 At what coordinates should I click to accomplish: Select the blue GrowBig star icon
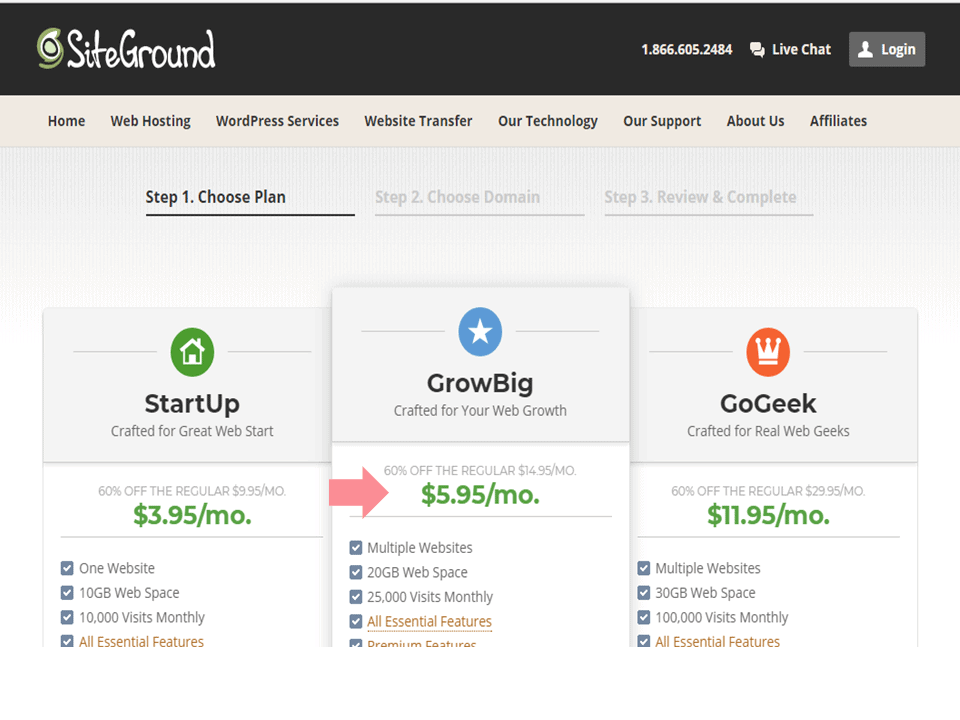[480, 332]
